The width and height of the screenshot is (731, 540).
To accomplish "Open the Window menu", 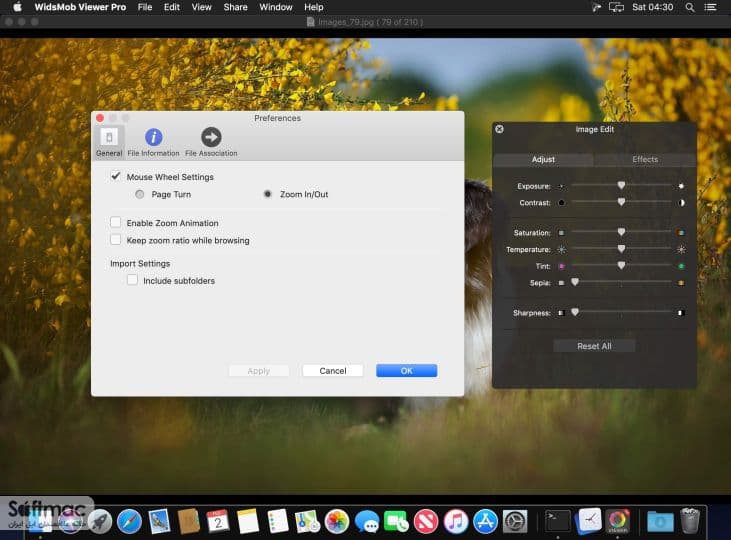I will pyautogui.click(x=276, y=7).
